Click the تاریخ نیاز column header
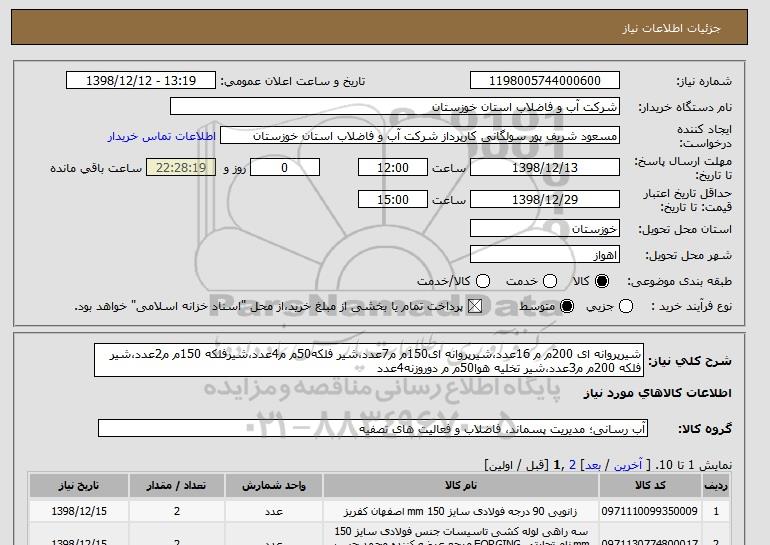770x545 pixels. [x=79, y=486]
